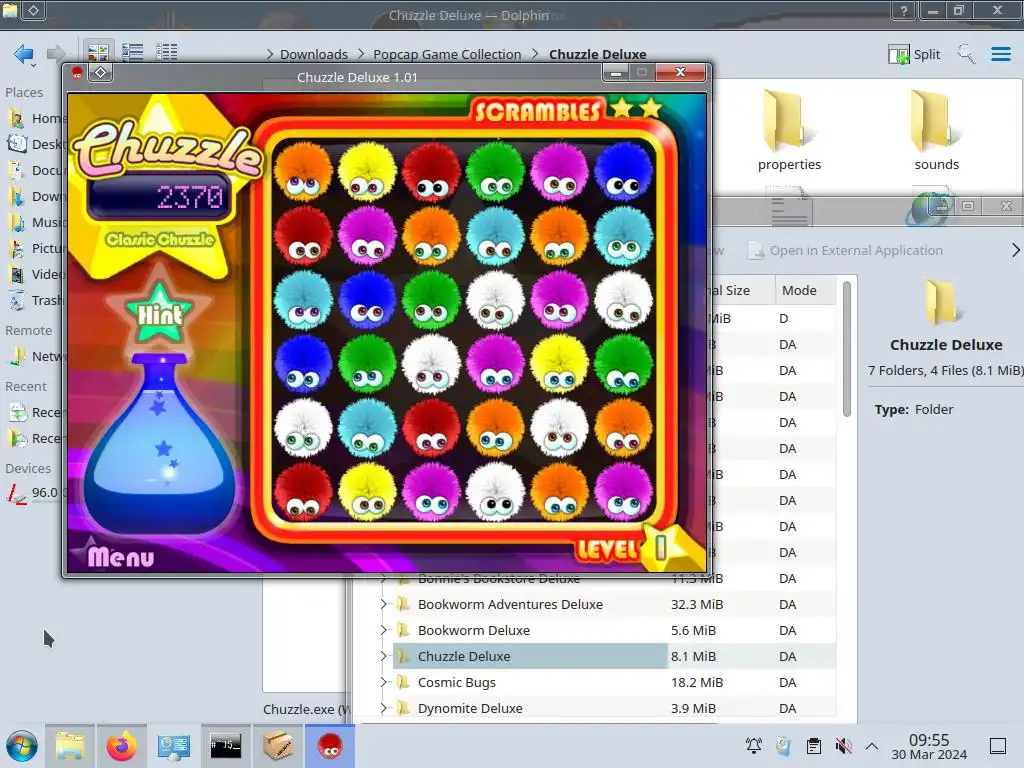Screen dimensions: 1024x768
Task: Open the Chuzzle Menu
Action: [x=121, y=556]
